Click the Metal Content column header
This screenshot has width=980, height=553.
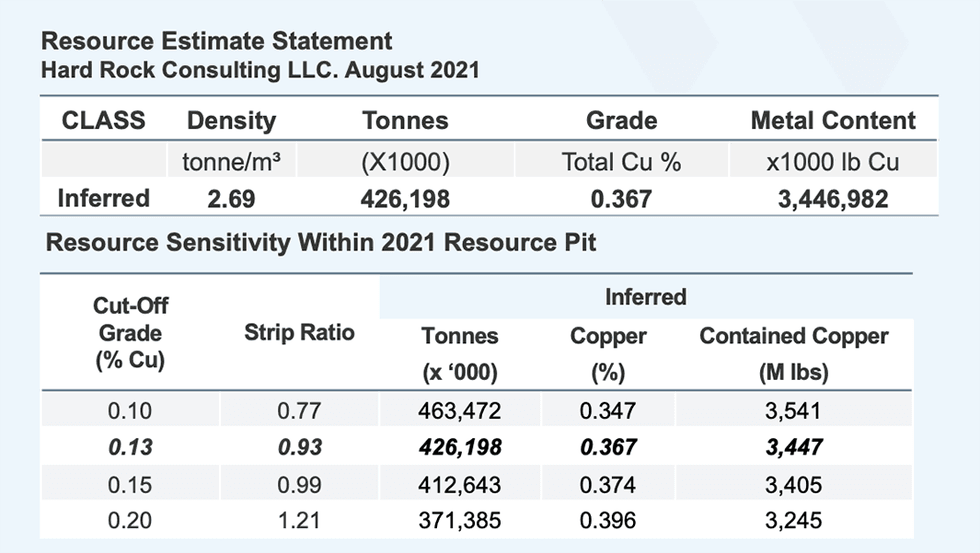point(832,121)
